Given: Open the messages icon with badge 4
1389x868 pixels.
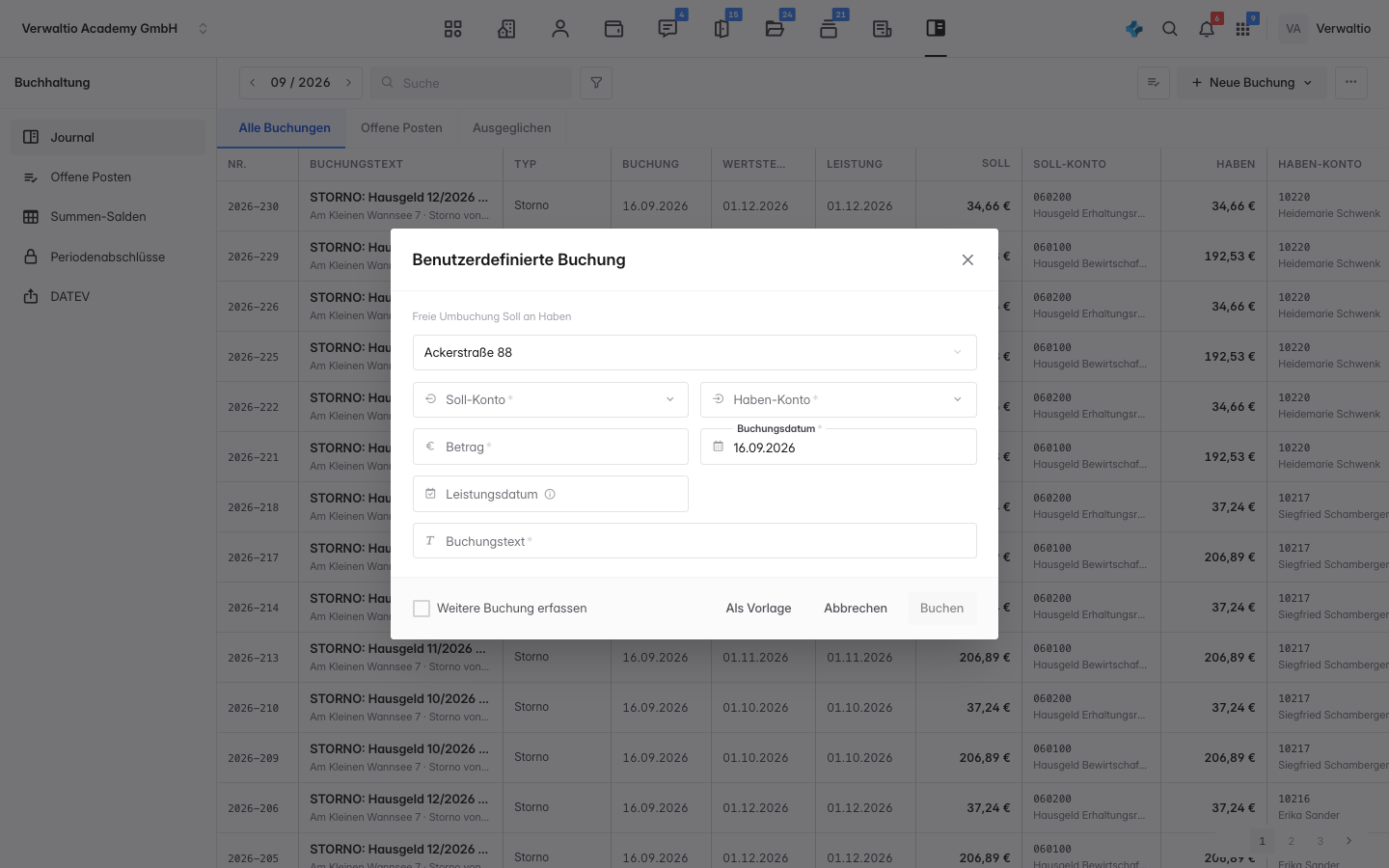Looking at the screenshot, I should pos(667,29).
